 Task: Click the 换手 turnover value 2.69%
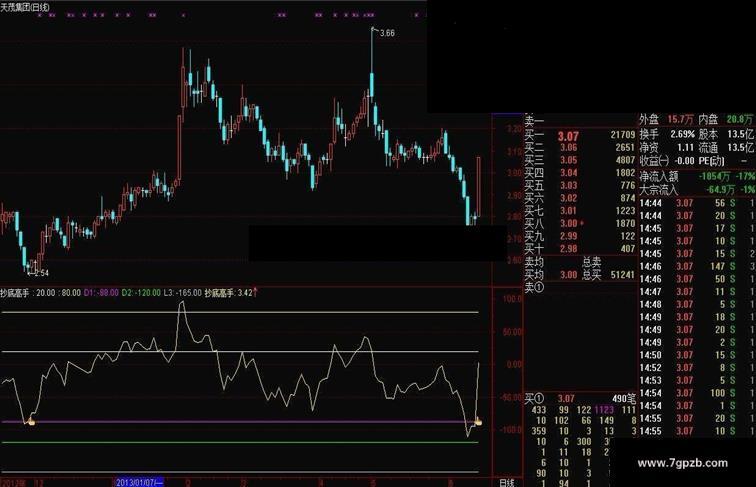682,134
